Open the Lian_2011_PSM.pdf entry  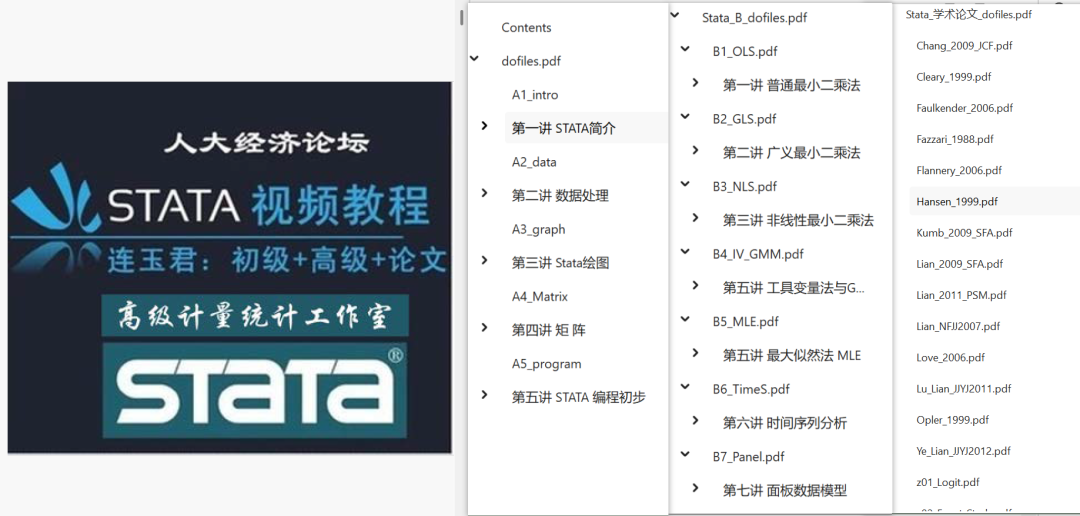[961, 295]
